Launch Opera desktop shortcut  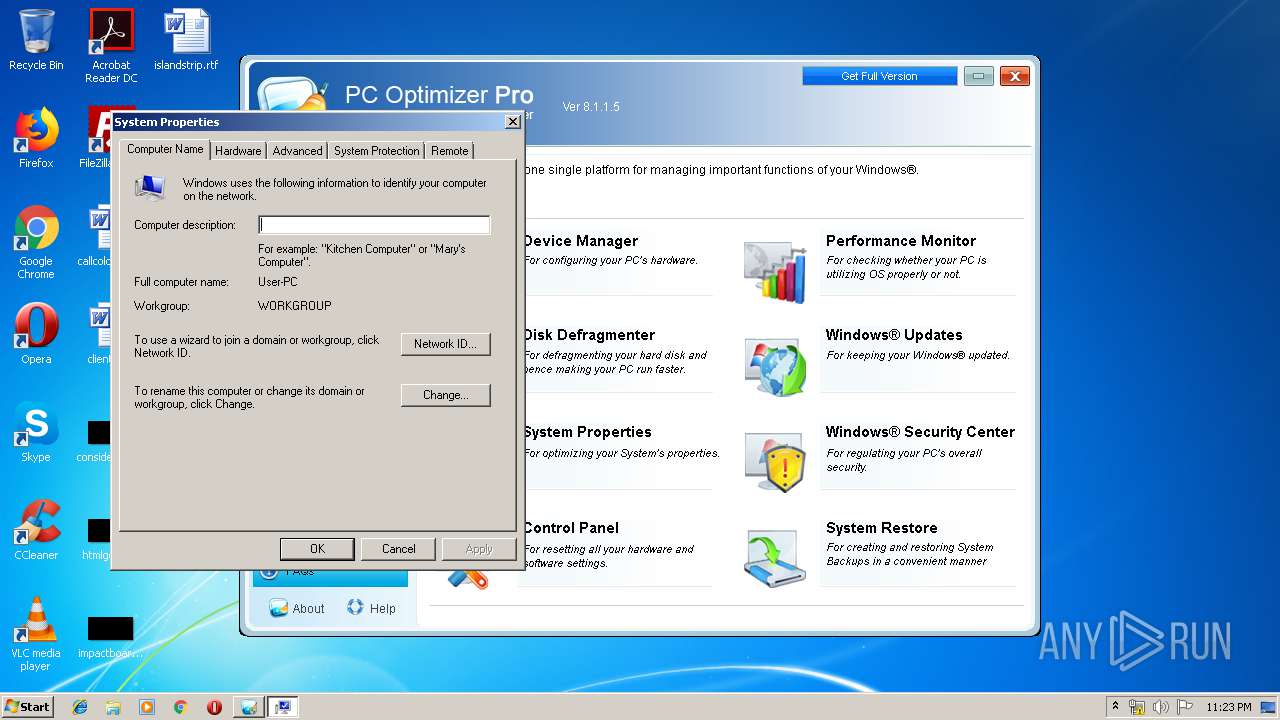coord(36,334)
